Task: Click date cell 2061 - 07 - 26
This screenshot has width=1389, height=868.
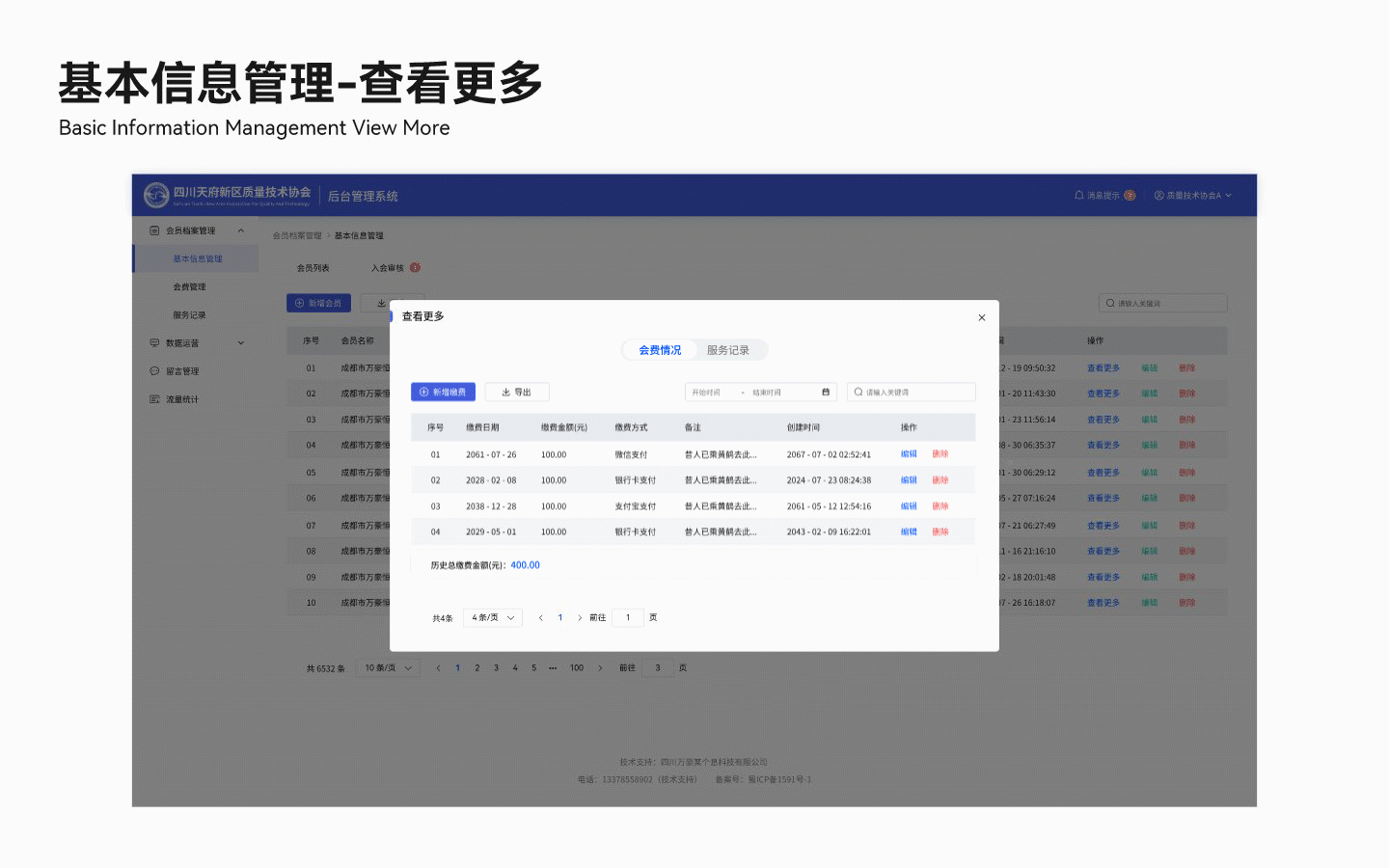Action: 491,454
